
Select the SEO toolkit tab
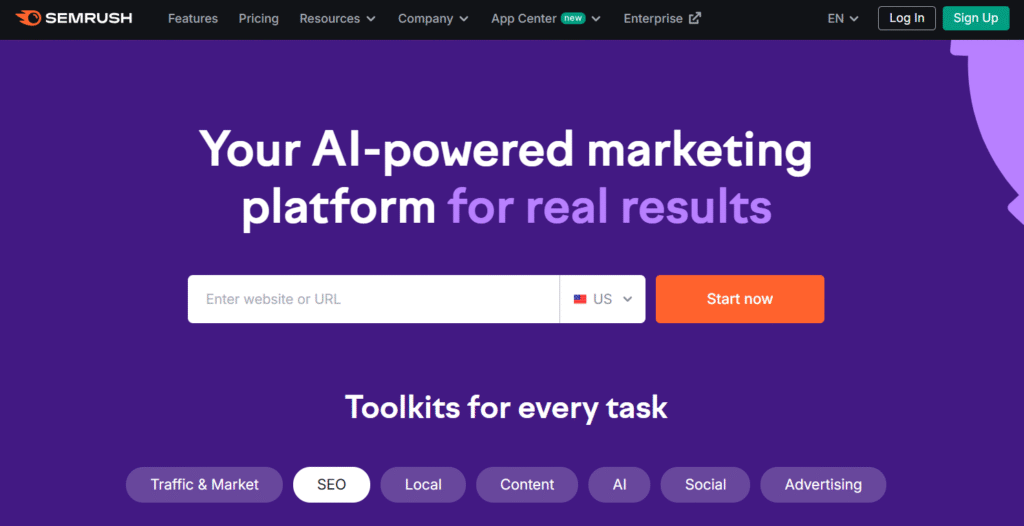[x=331, y=485]
